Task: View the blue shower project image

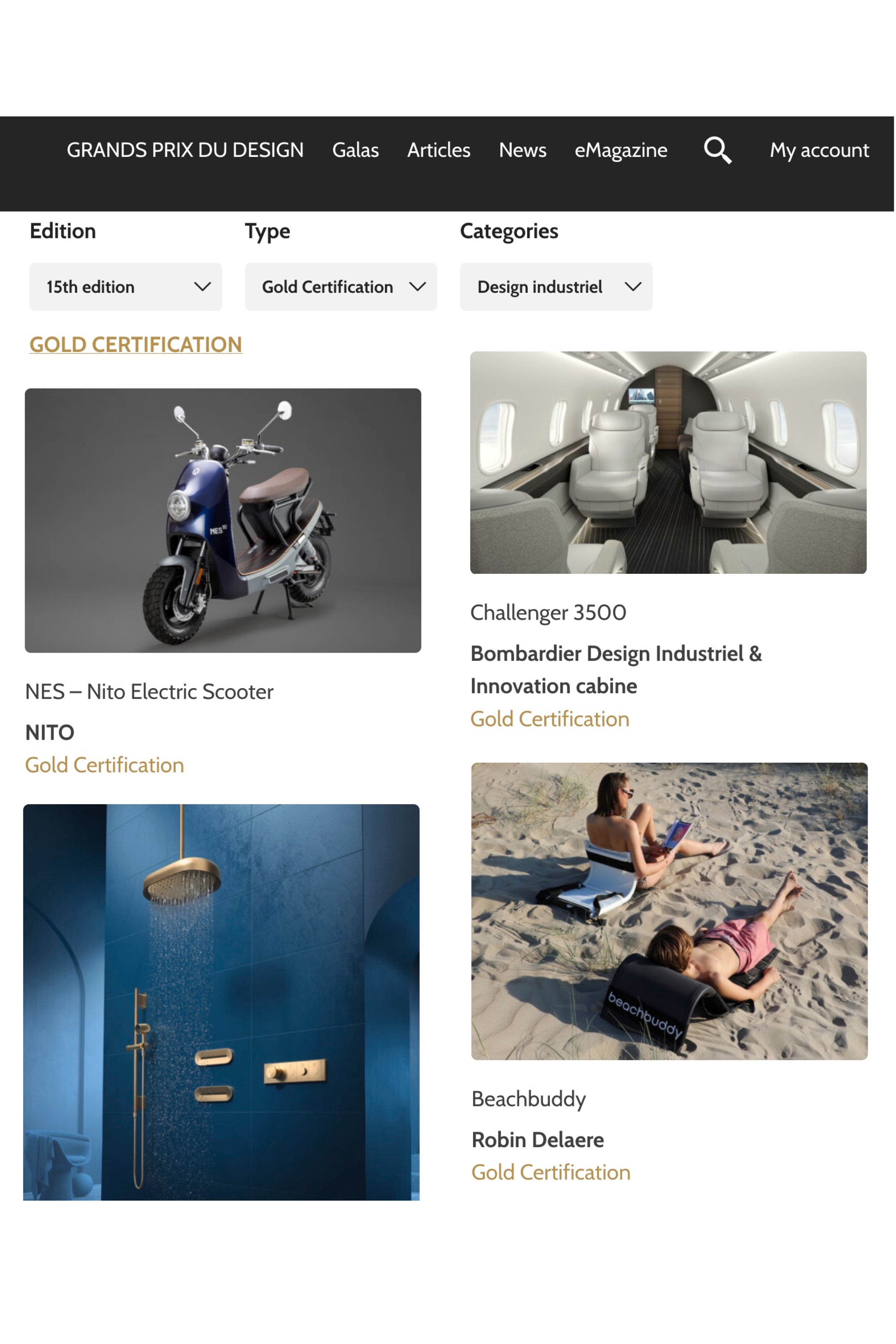Action: click(x=221, y=1002)
